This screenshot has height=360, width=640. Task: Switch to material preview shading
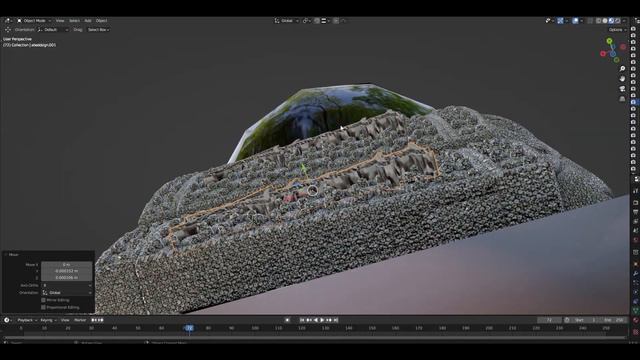coord(611,20)
